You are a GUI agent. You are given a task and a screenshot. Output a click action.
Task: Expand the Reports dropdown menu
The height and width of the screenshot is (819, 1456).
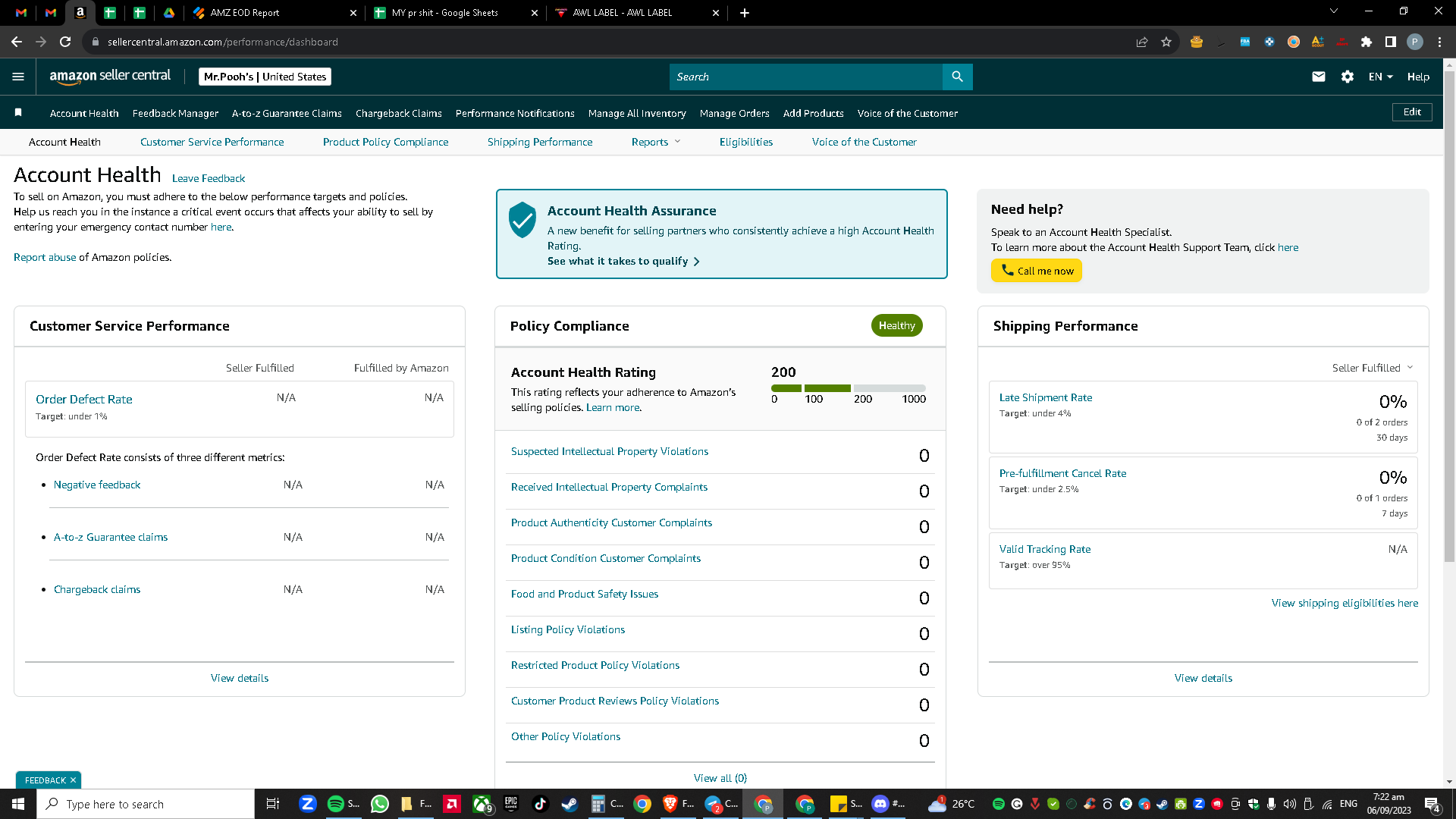[x=656, y=142]
